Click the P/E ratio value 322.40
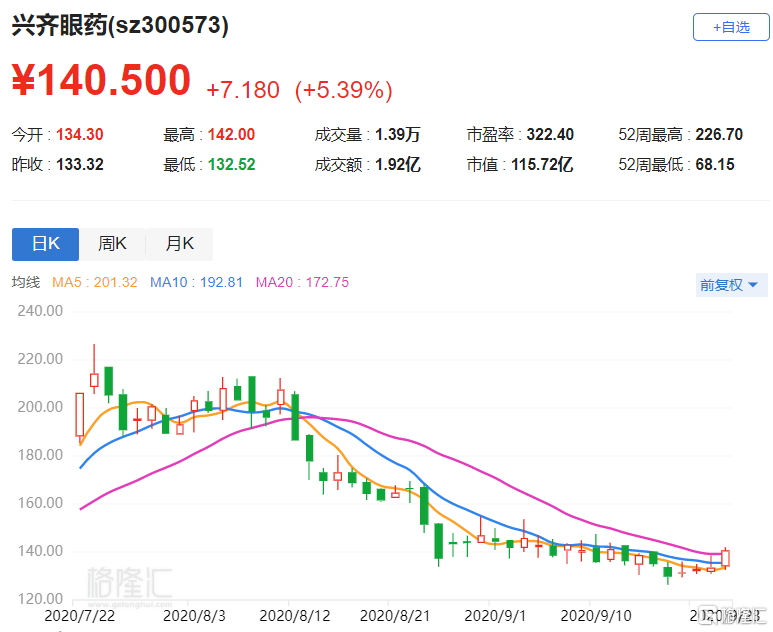This screenshot has height=632, width=773. 550,134
